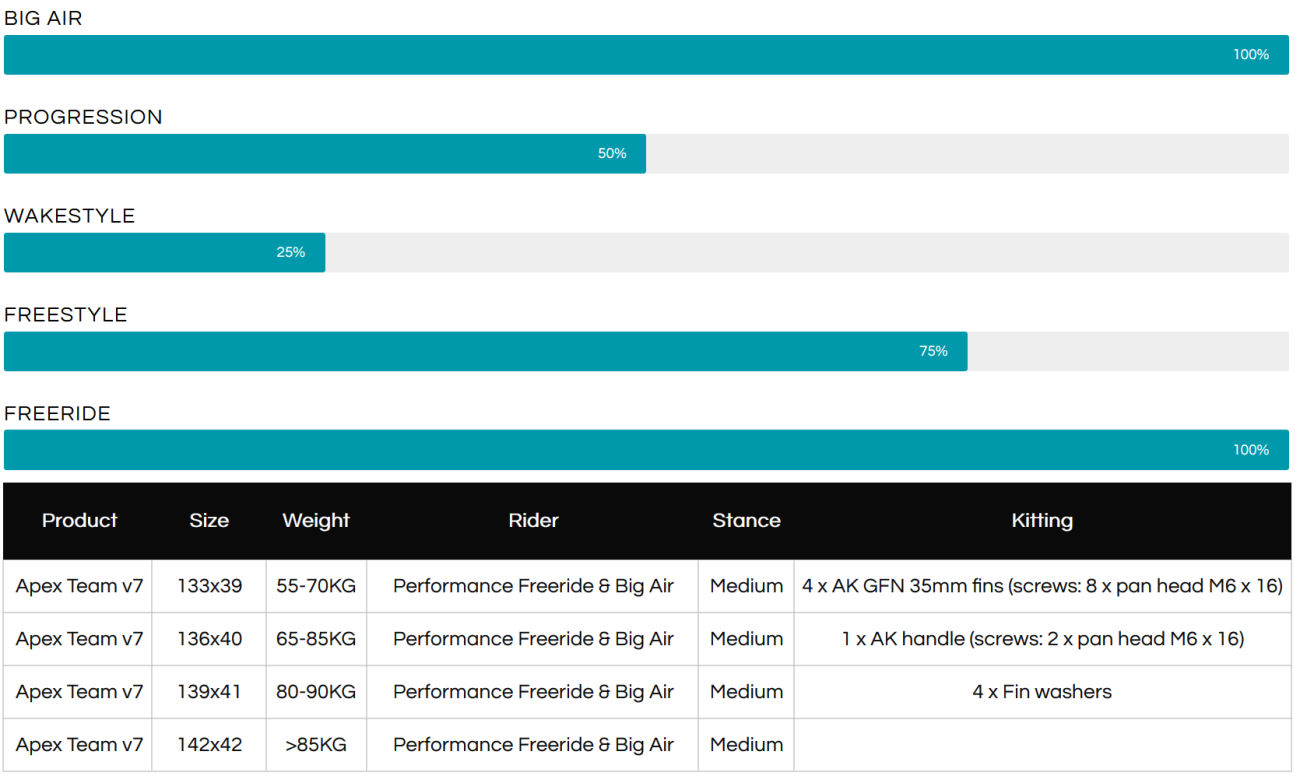1300x776 pixels.
Task: Select the 133x39 size cell
Action: click(x=209, y=586)
